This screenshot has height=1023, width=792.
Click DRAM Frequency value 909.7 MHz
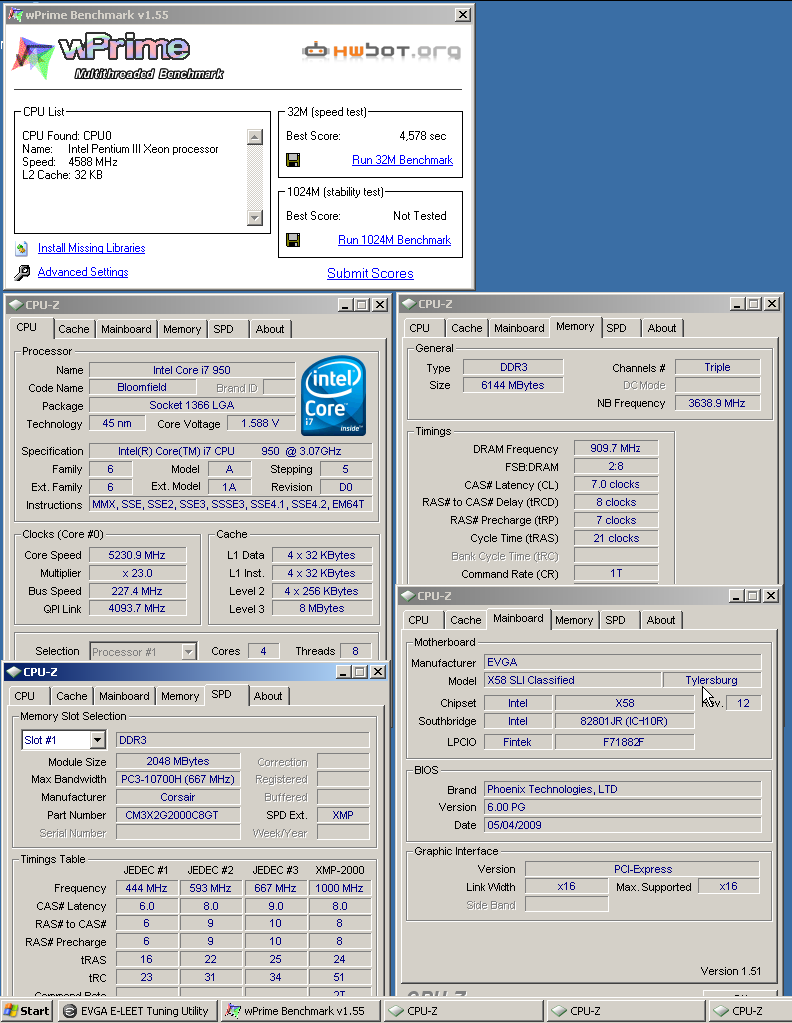615,448
